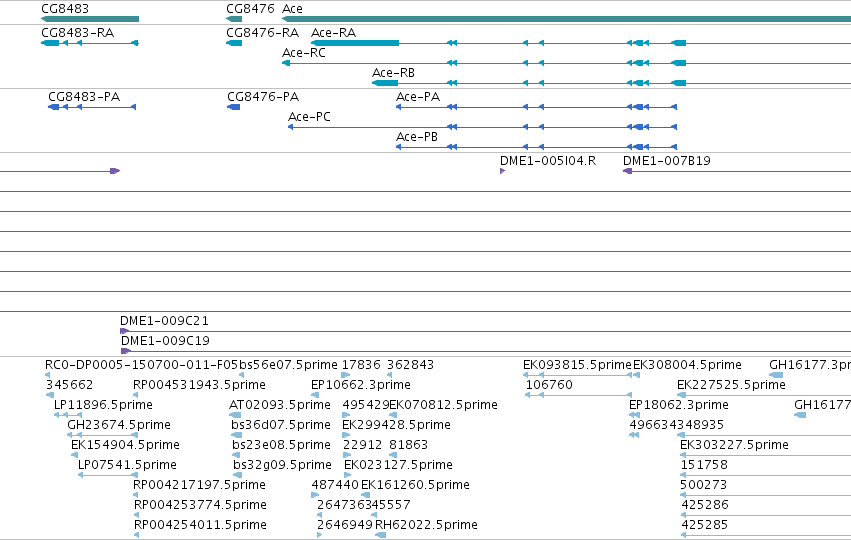Screen dimensions: 851x540
Task: Click the CG8476-PA protein label
Action: [263, 97]
